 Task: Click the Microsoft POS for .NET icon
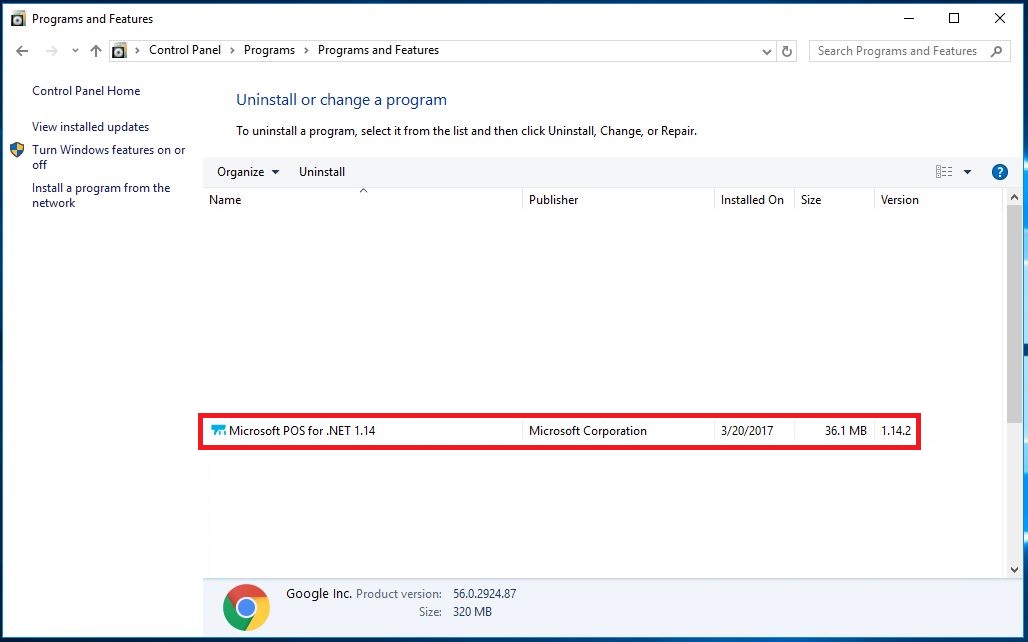[x=218, y=431]
